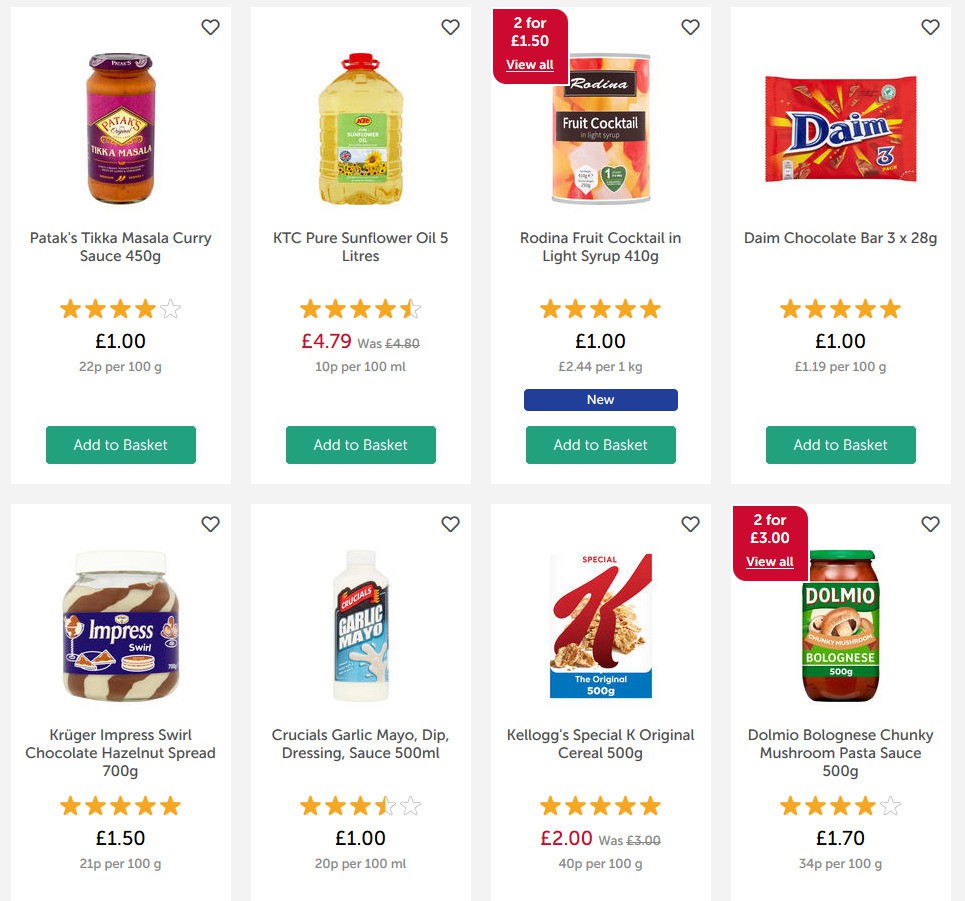
Task: Add KTC Sunflower Oil to basket
Action: click(361, 445)
